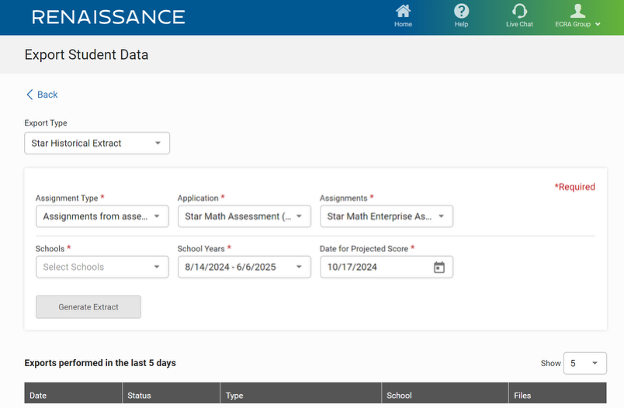Open the Help question mark icon
624x408 pixels.
point(461,12)
